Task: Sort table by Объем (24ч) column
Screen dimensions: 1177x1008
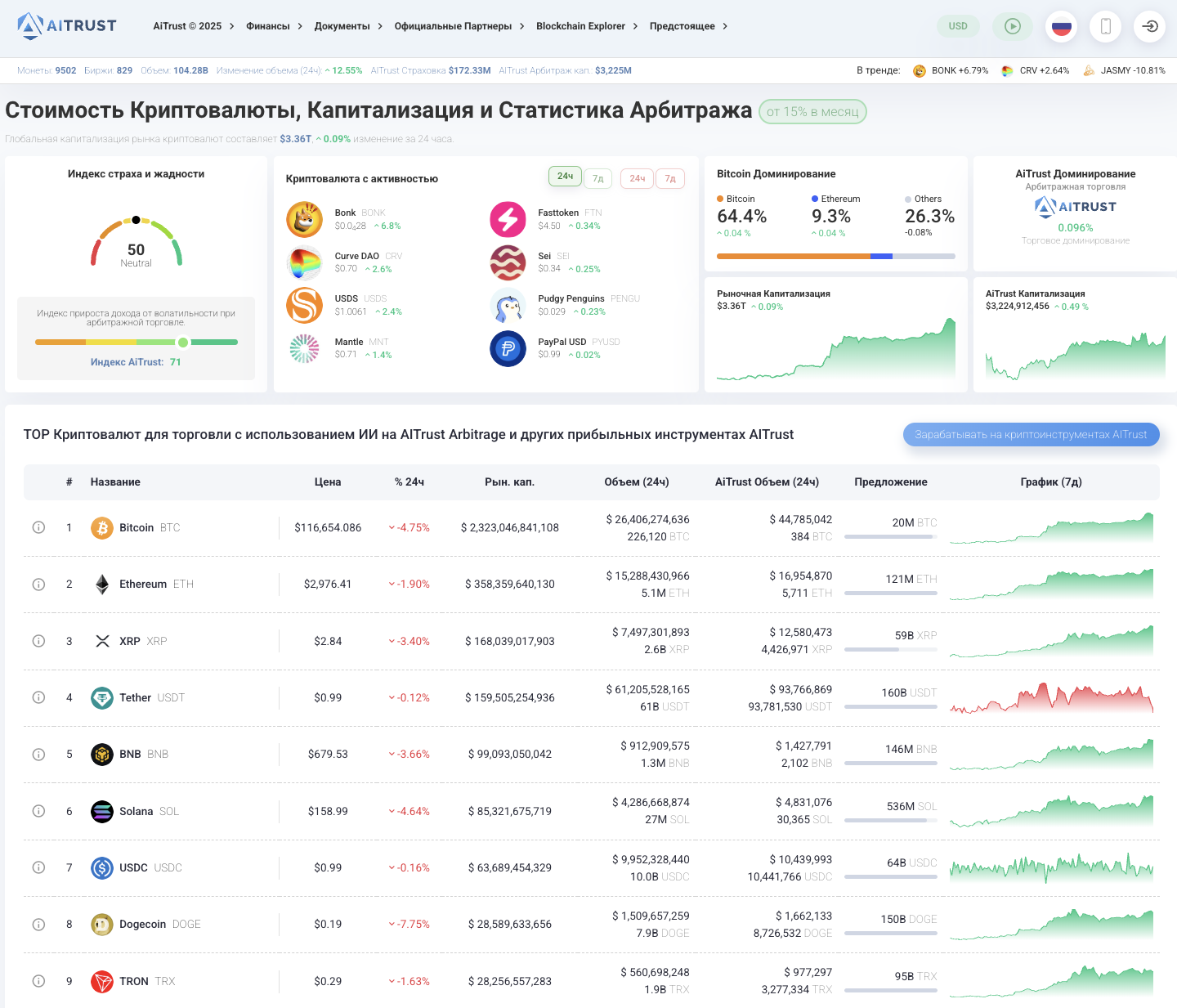Action: tap(637, 482)
